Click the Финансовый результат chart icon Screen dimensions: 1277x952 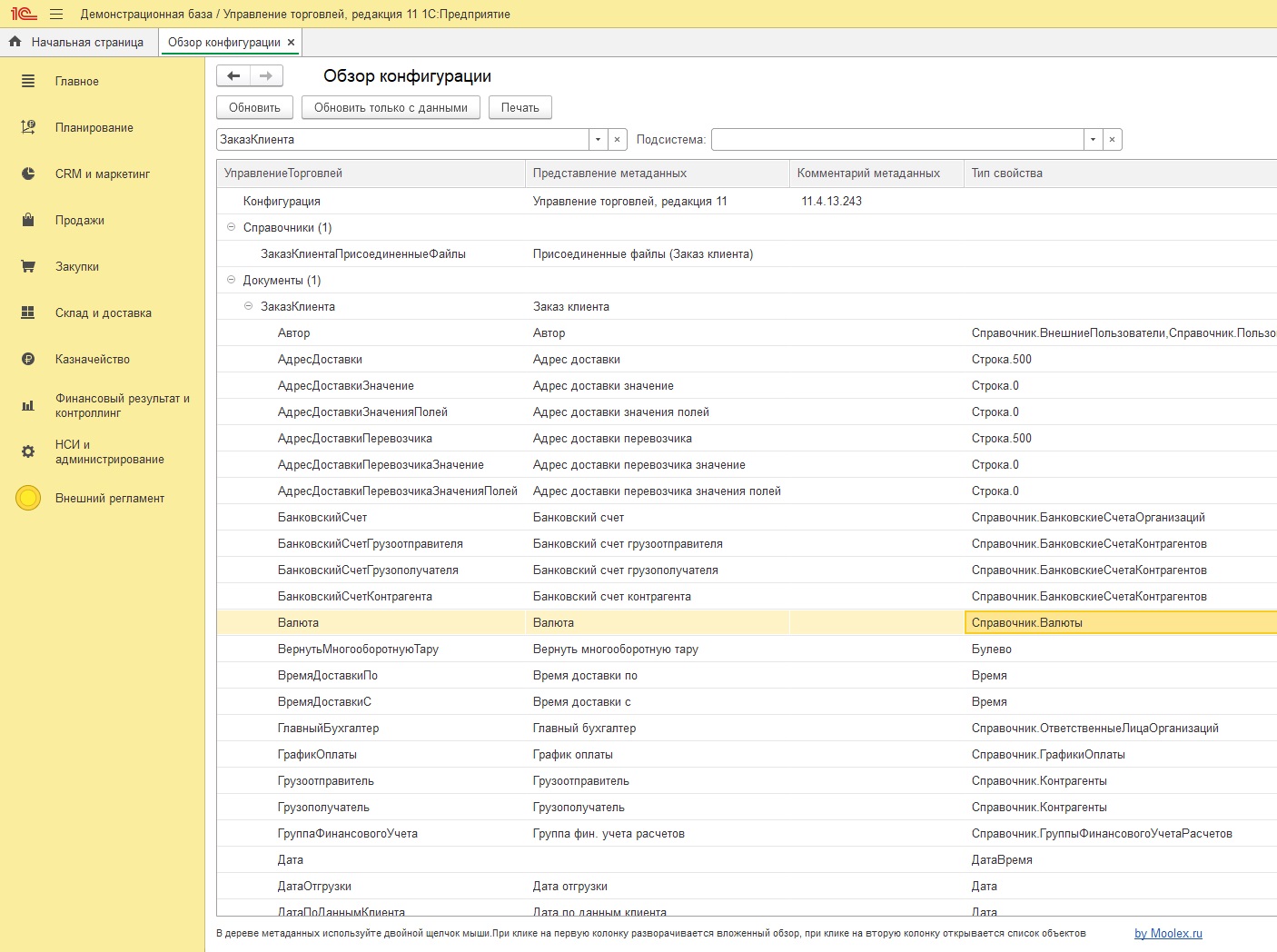tap(28, 405)
